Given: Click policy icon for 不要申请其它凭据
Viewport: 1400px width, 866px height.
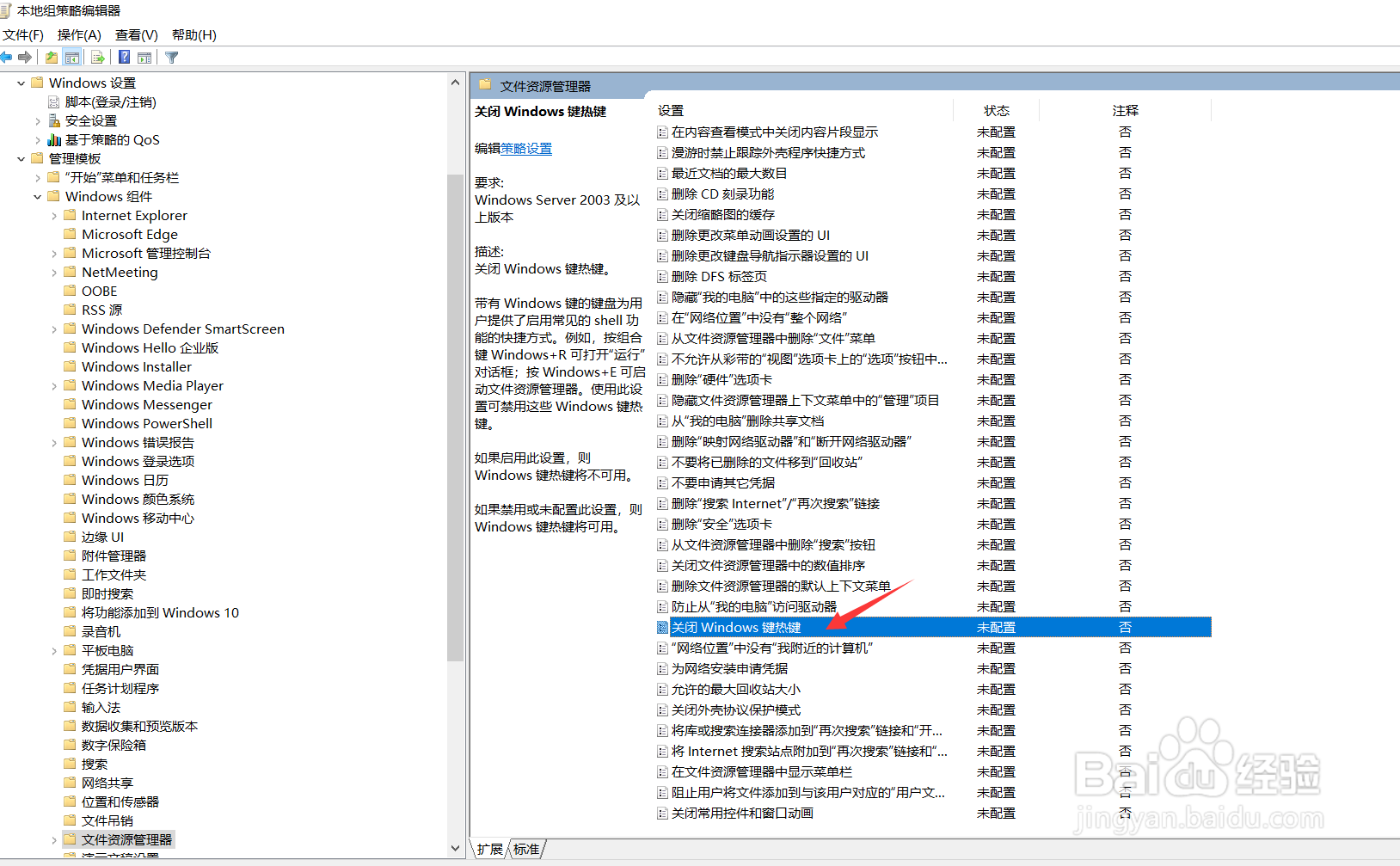Looking at the screenshot, I should point(663,483).
